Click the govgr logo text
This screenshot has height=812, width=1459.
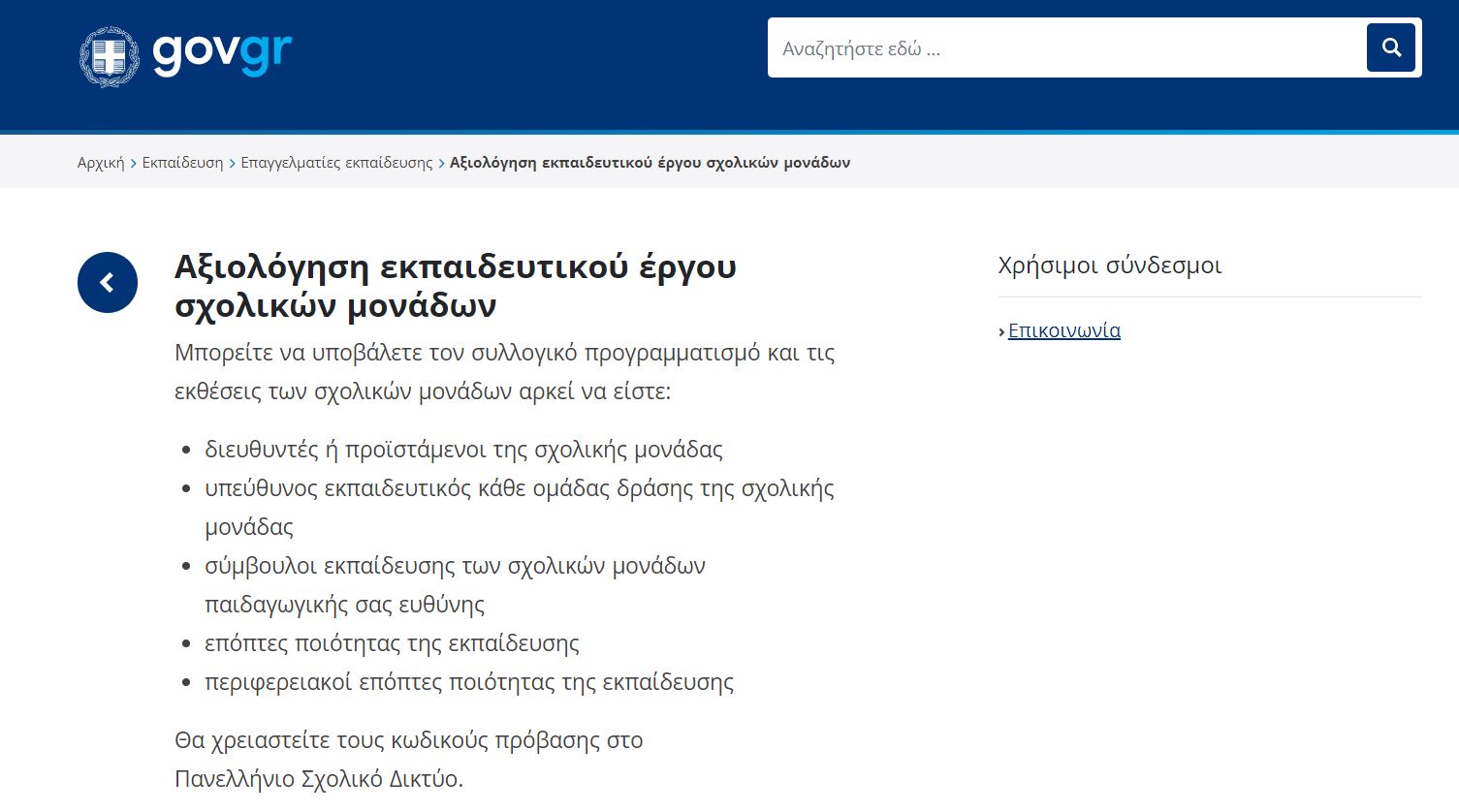[222, 52]
